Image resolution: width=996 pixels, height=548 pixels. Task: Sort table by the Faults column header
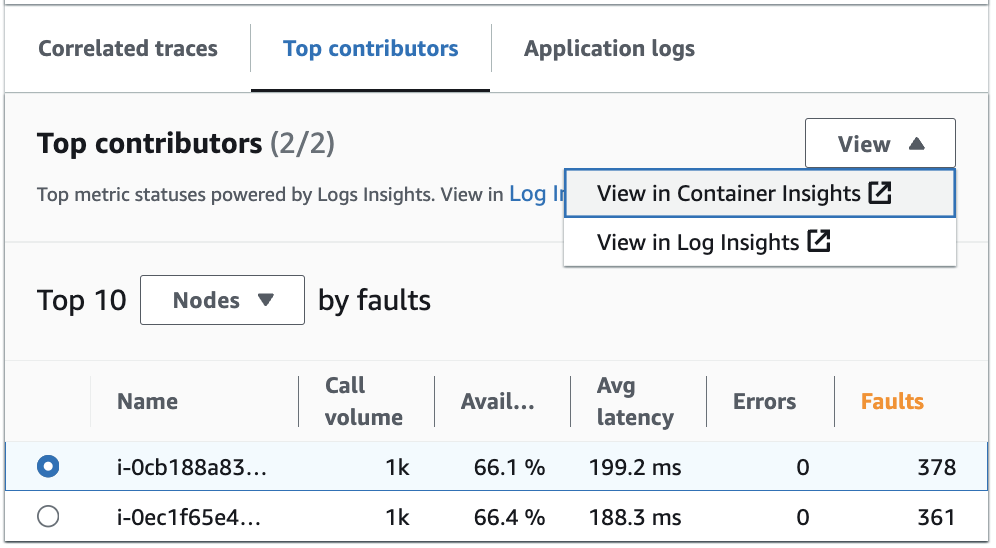click(892, 402)
